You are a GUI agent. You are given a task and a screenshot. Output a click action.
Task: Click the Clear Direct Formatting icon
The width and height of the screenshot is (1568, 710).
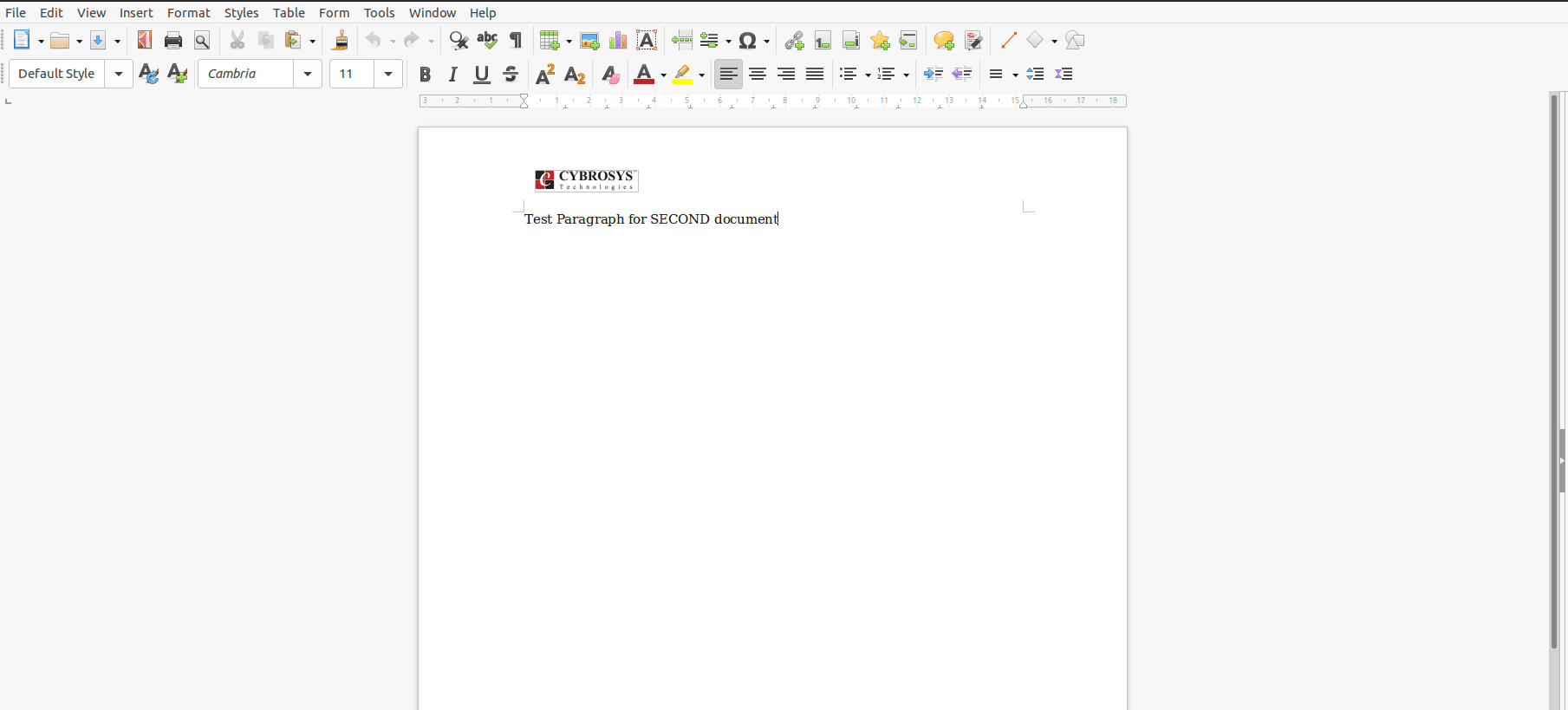coord(610,75)
